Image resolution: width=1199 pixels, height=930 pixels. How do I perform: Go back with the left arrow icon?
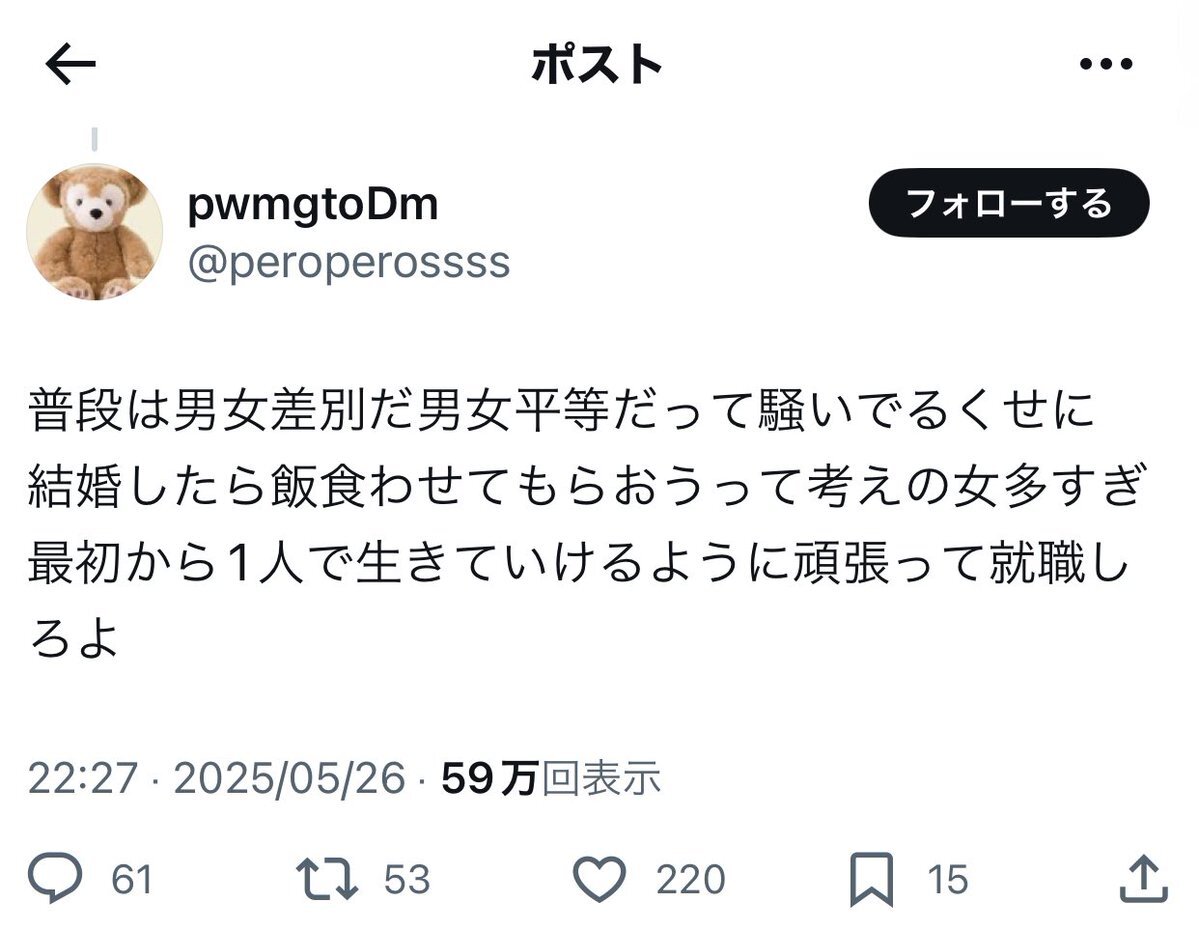70,63
